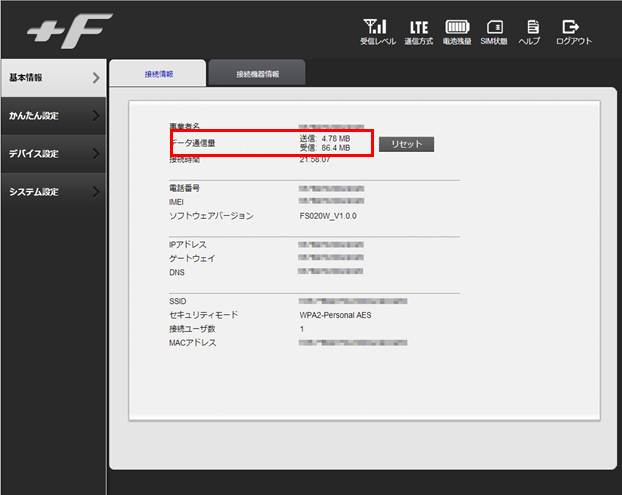The image size is (622, 495).
Task: Click the LTE communication mode icon
Action: point(419,32)
